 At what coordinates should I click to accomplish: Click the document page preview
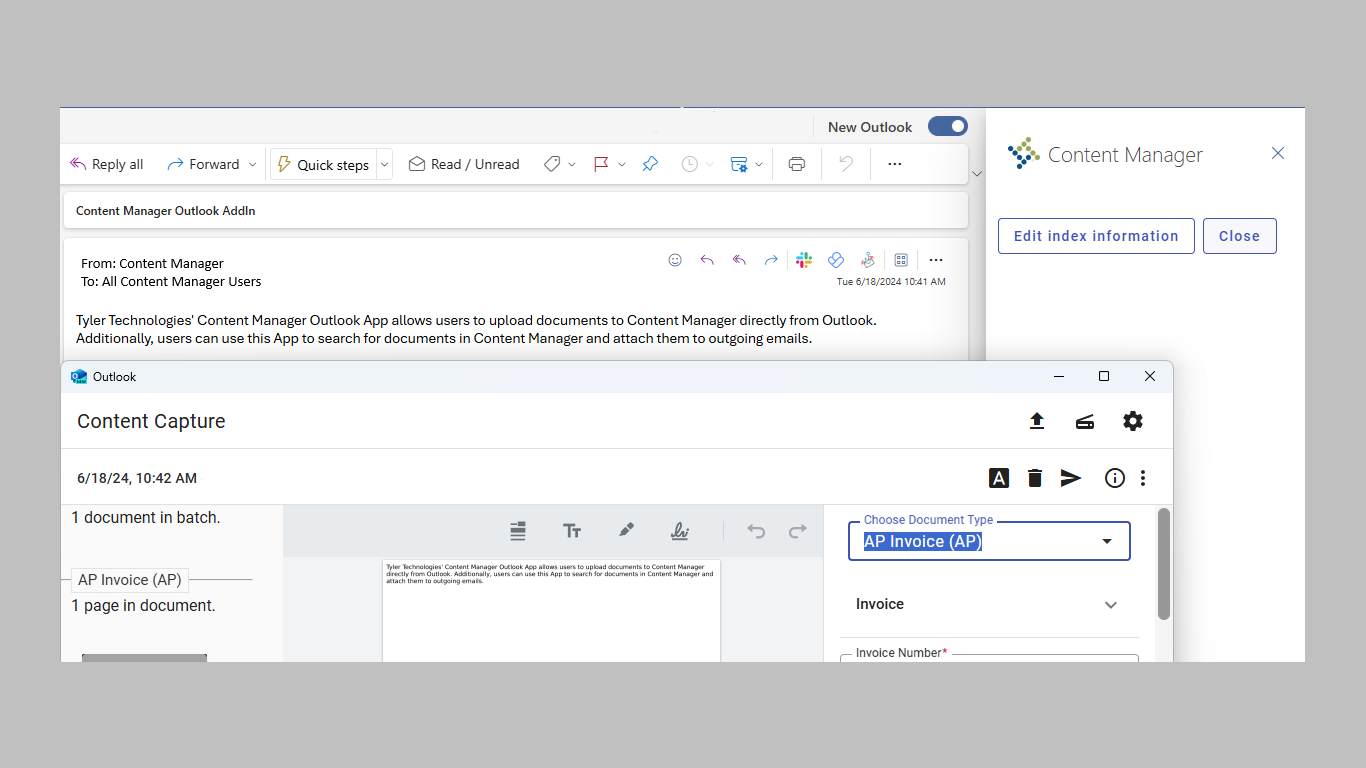pyautogui.click(x=551, y=610)
